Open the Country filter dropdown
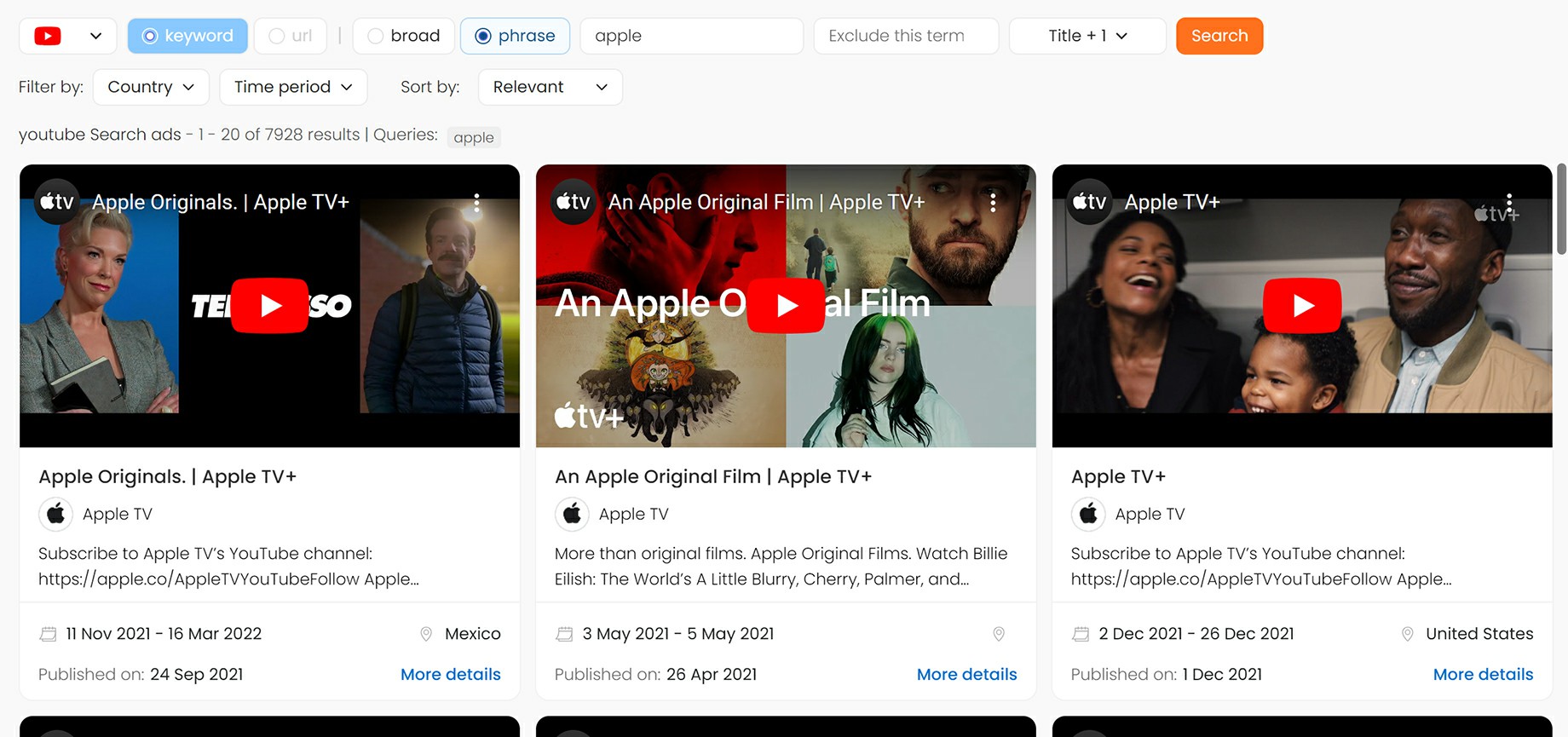 click(151, 87)
